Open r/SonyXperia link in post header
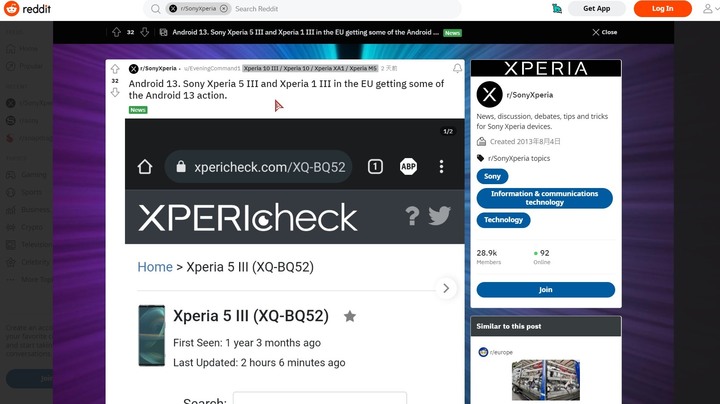This screenshot has width=720, height=404. pos(158,68)
